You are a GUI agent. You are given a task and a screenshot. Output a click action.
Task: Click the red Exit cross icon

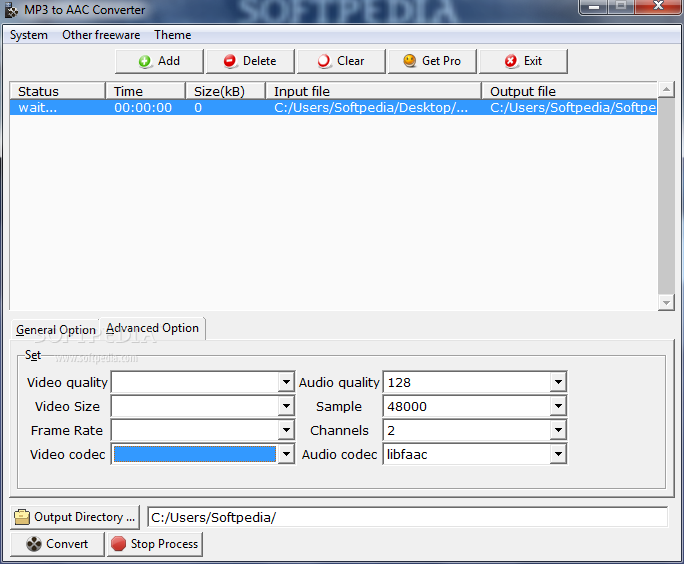point(511,62)
